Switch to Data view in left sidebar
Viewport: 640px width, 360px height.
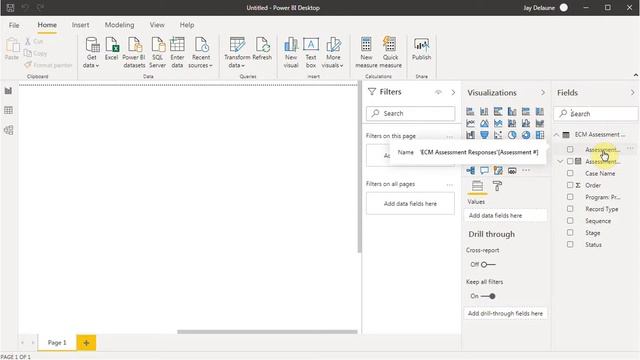[8, 110]
